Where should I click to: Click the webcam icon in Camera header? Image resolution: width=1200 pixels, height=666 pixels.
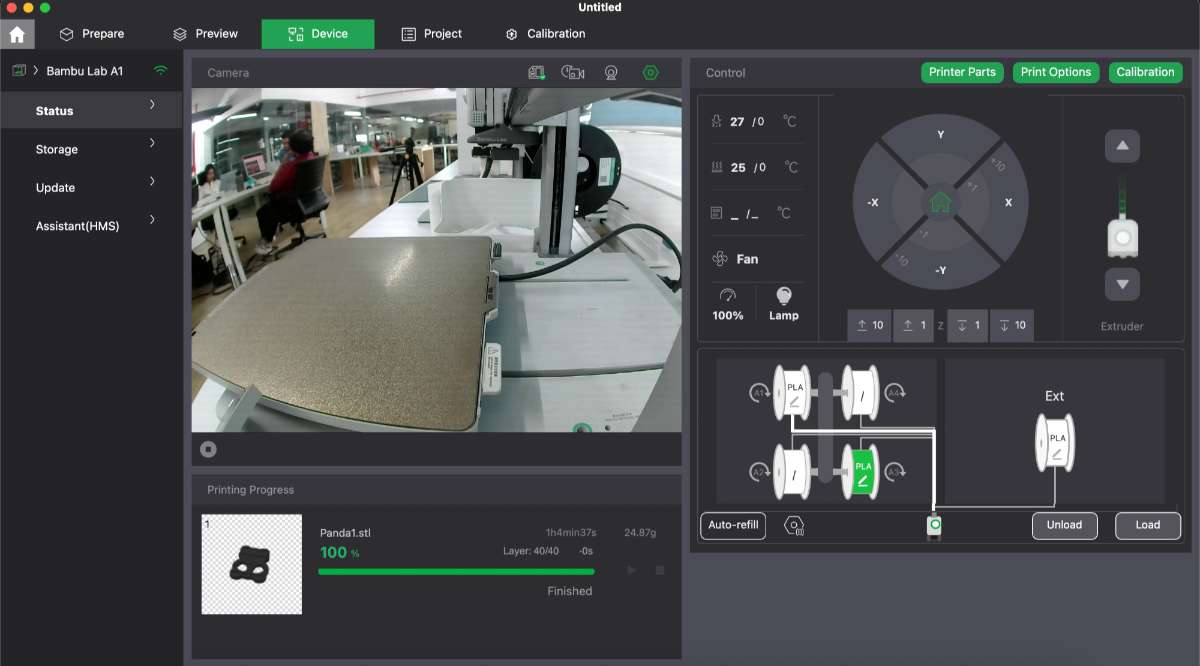(x=610, y=73)
